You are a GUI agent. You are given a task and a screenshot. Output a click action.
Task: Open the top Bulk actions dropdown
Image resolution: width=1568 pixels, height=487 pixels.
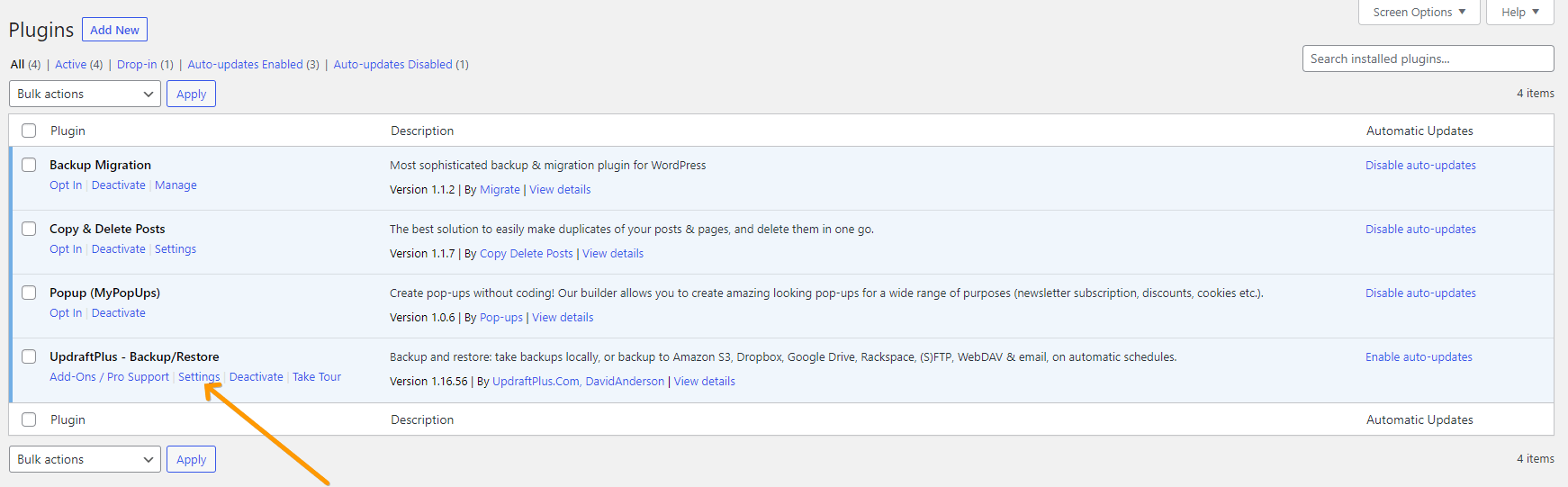click(x=85, y=94)
